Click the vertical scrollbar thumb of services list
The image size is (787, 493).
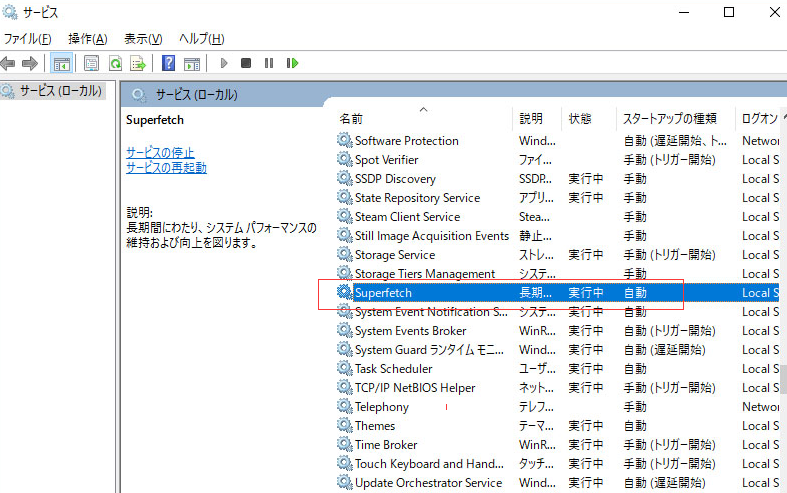[783, 379]
